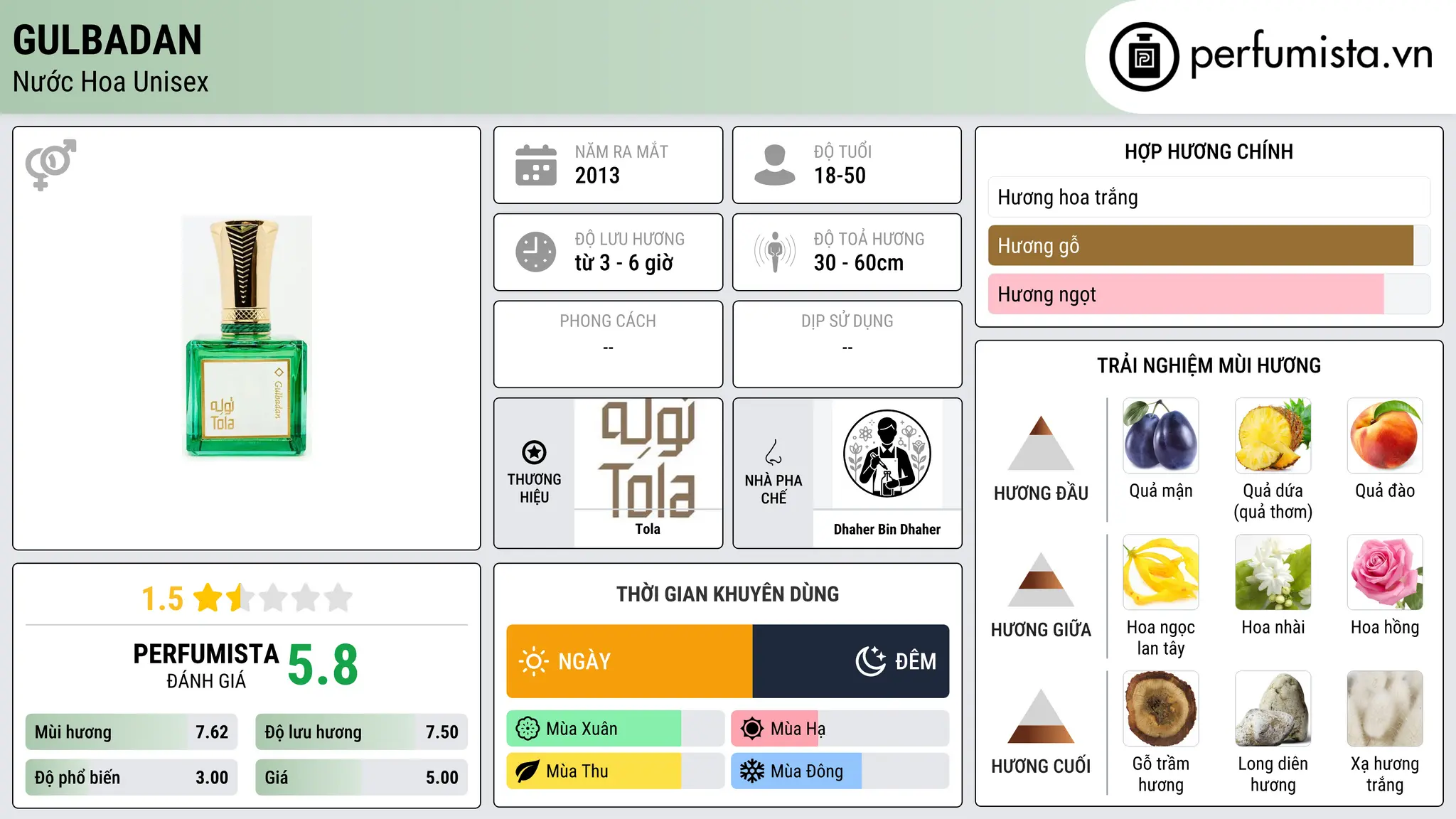Click the dark navy Đêm nighttime bar
The height and width of the screenshot is (819, 1456).
coord(851,661)
